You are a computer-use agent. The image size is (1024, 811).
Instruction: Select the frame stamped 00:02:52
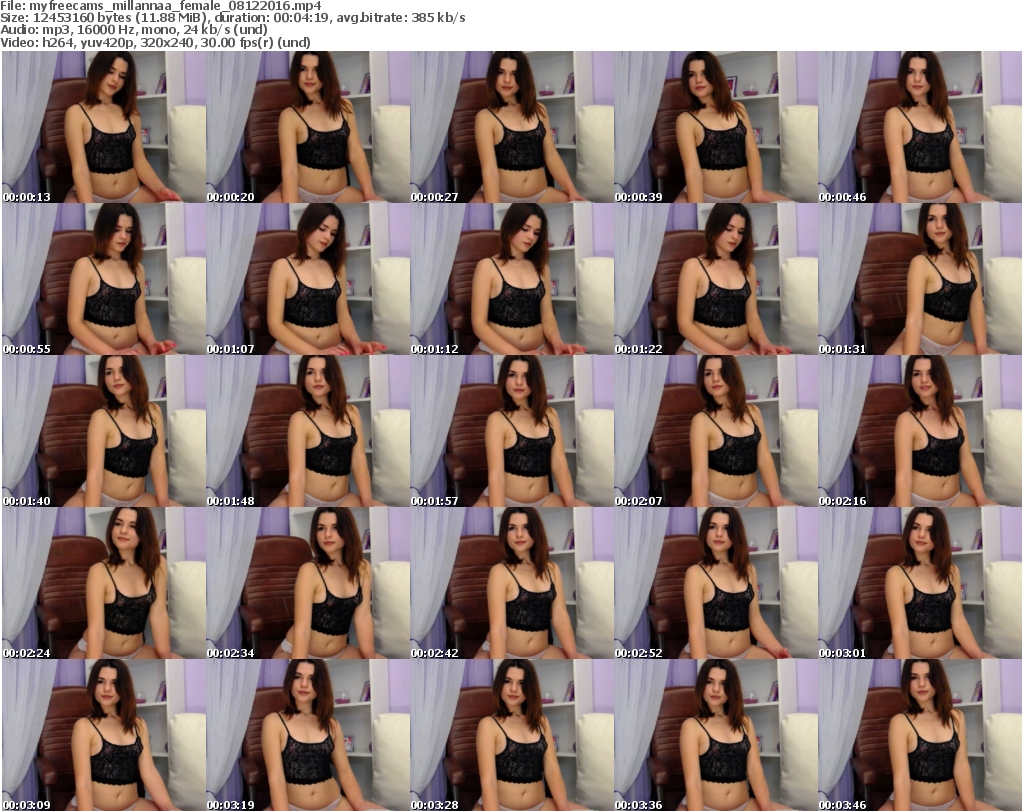coord(716,582)
